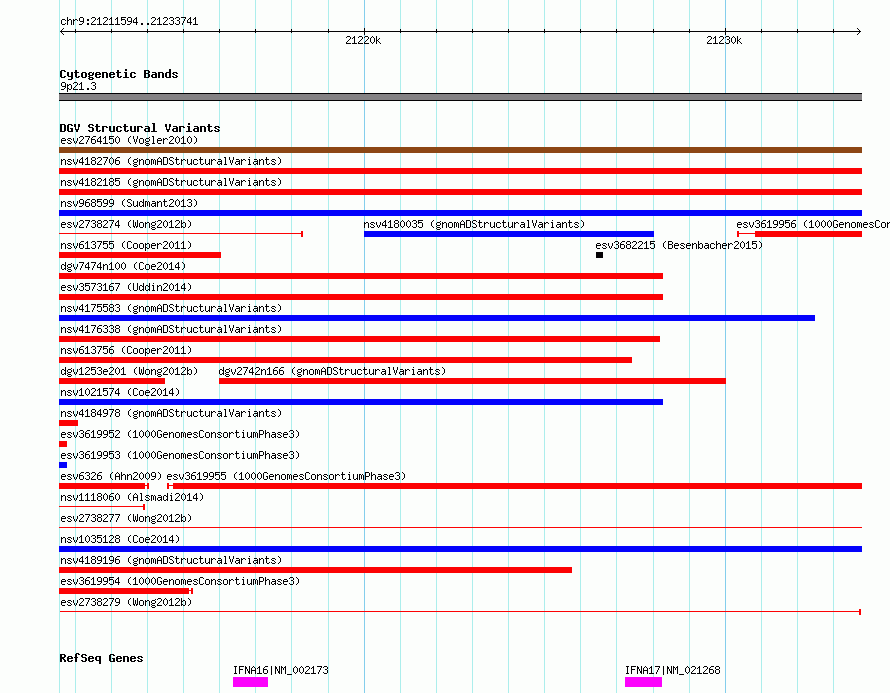890x693 pixels.
Task: Select the red dgv2742n166 variant bar
Action: 472,381
